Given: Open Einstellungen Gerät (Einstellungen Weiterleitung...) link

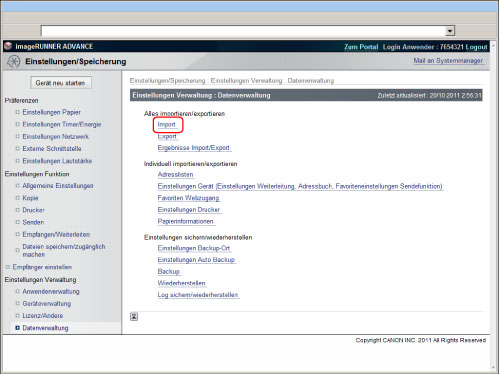Looking at the screenshot, I should (300, 186).
